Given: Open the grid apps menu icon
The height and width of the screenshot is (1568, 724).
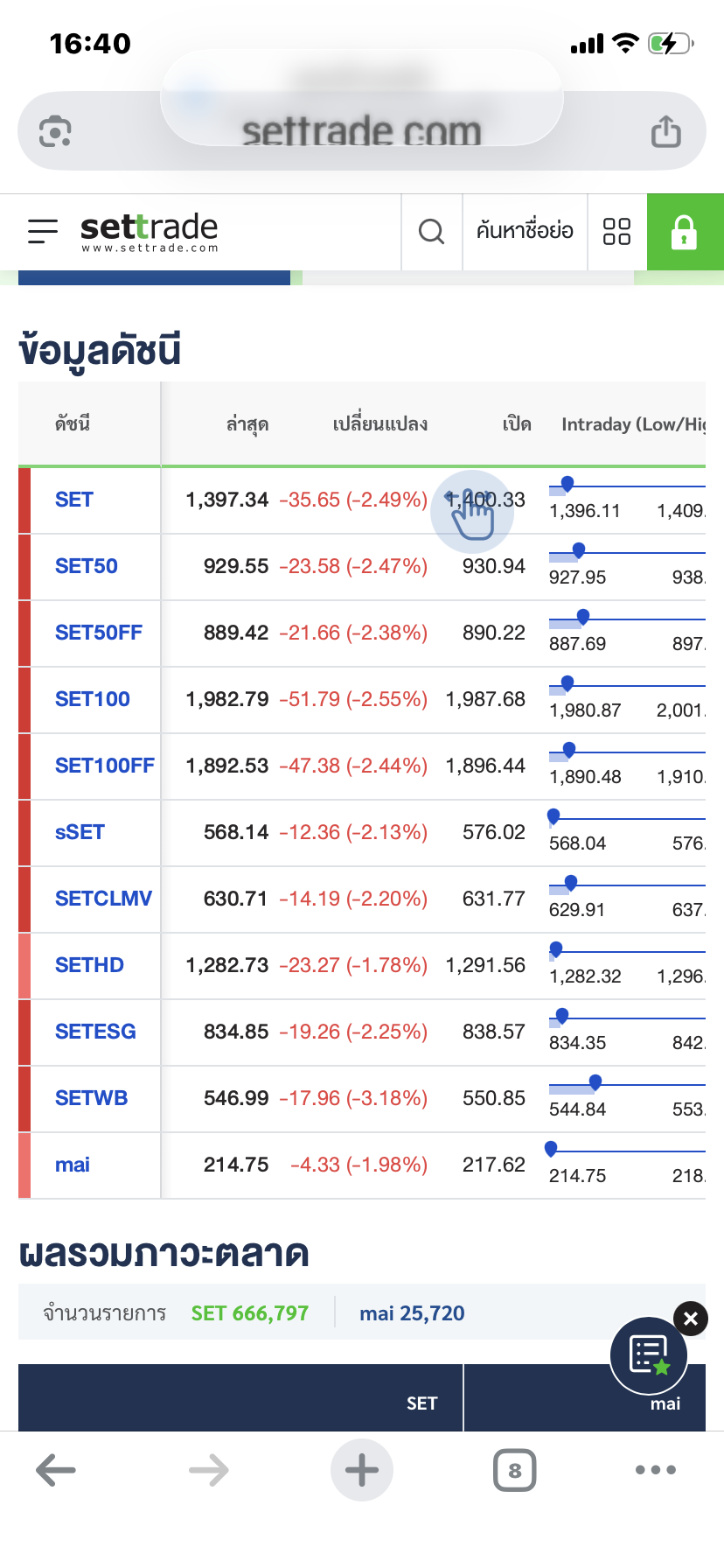Looking at the screenshot, I should coord(616,232).
